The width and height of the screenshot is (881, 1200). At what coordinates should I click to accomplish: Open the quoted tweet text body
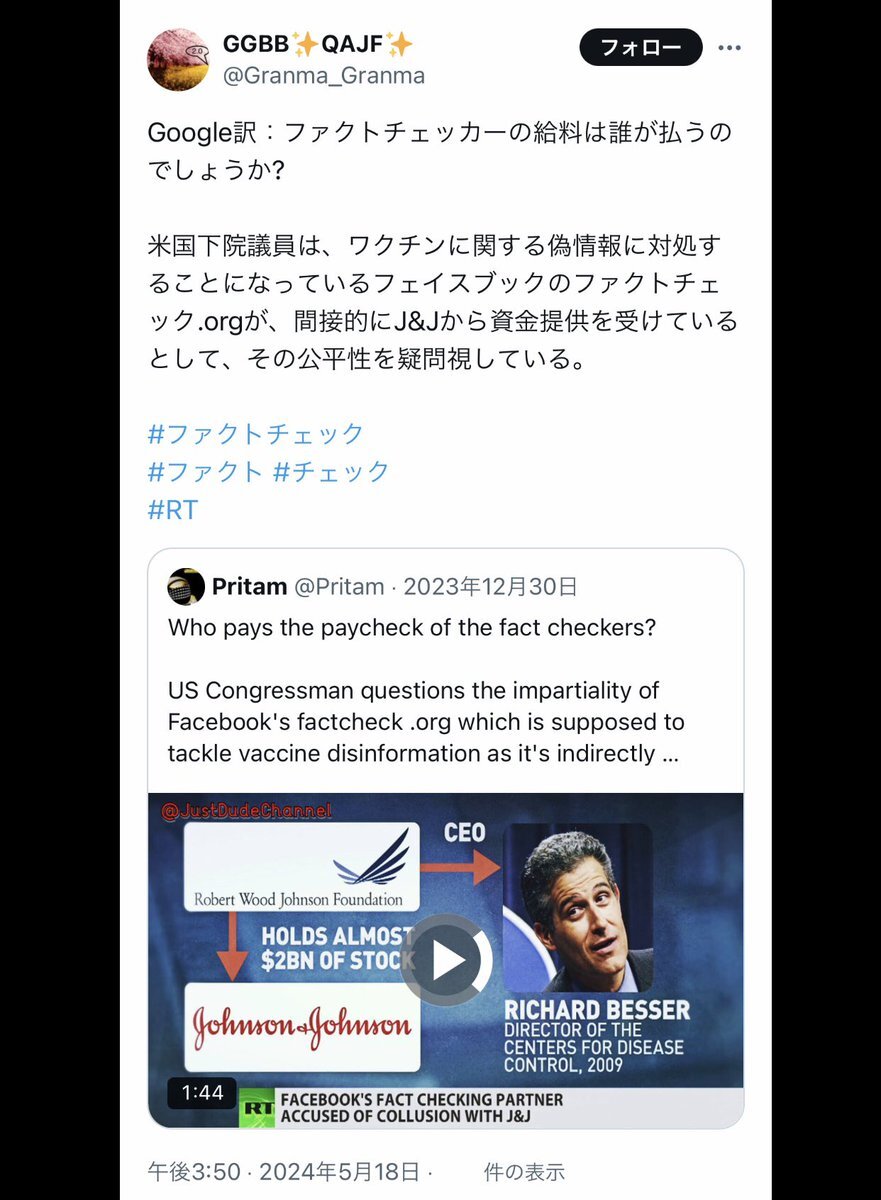tap(425, 691)
